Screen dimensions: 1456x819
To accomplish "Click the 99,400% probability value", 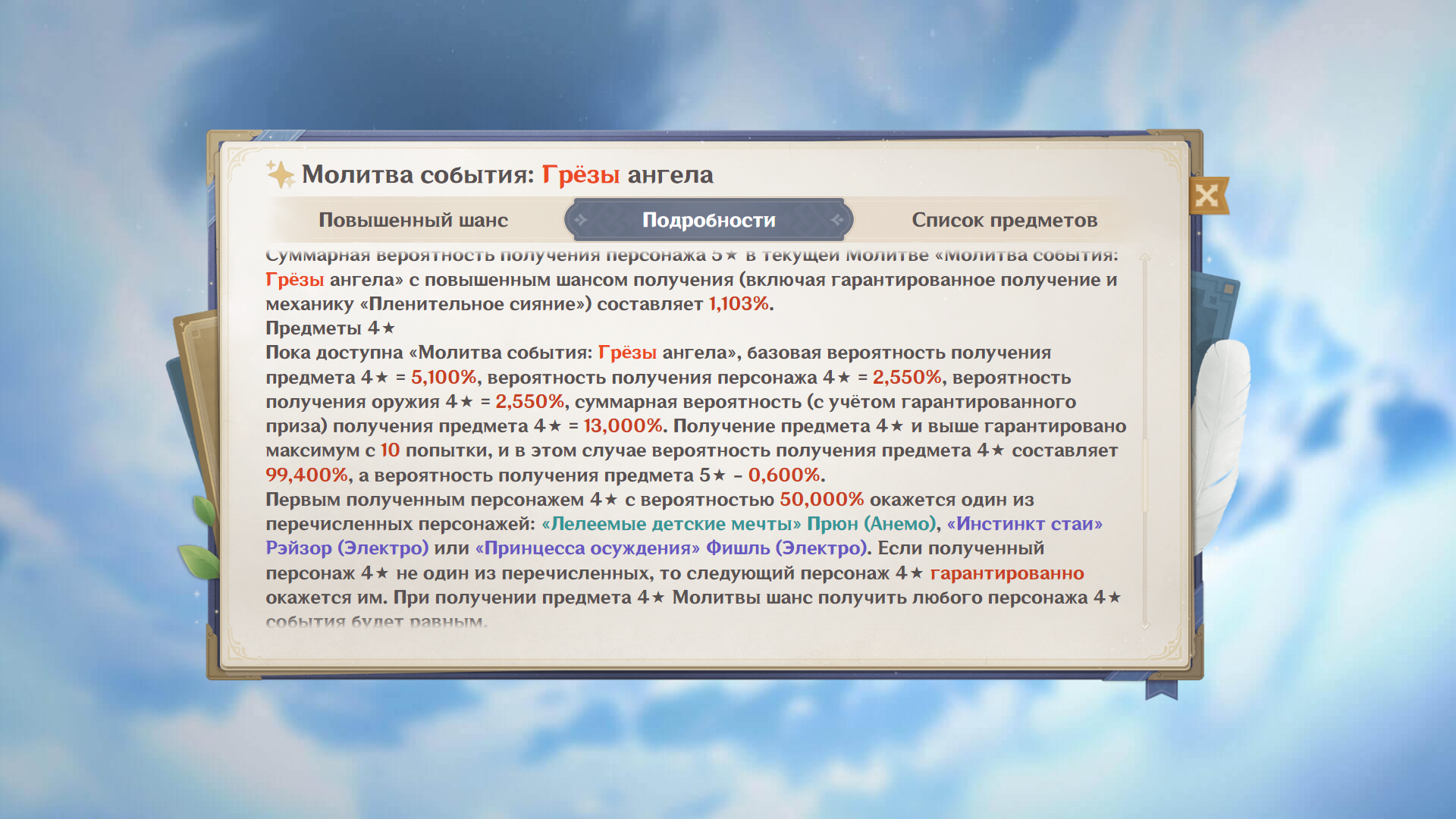I will 306,475.
